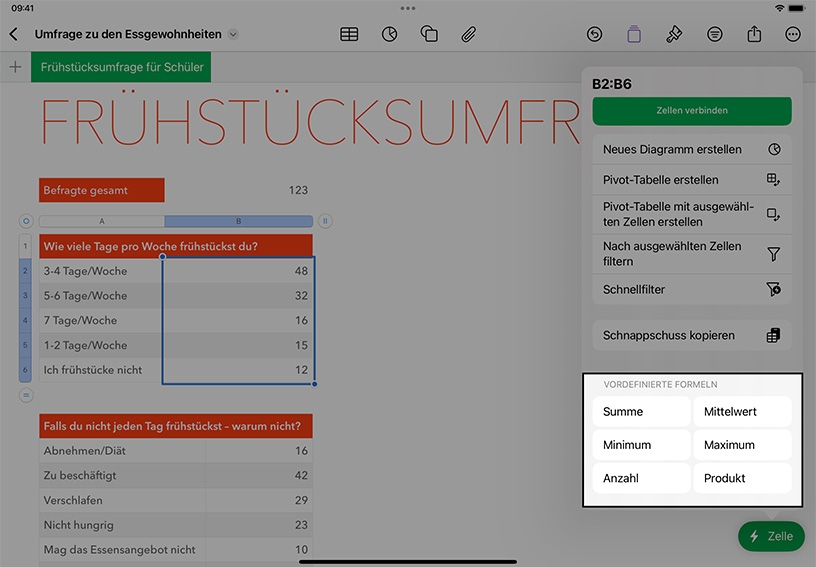Choose Nach ausgewählten Zellen filtern
Image resolution: width=816 pixels, height=567 pixels.
[692, 254]
